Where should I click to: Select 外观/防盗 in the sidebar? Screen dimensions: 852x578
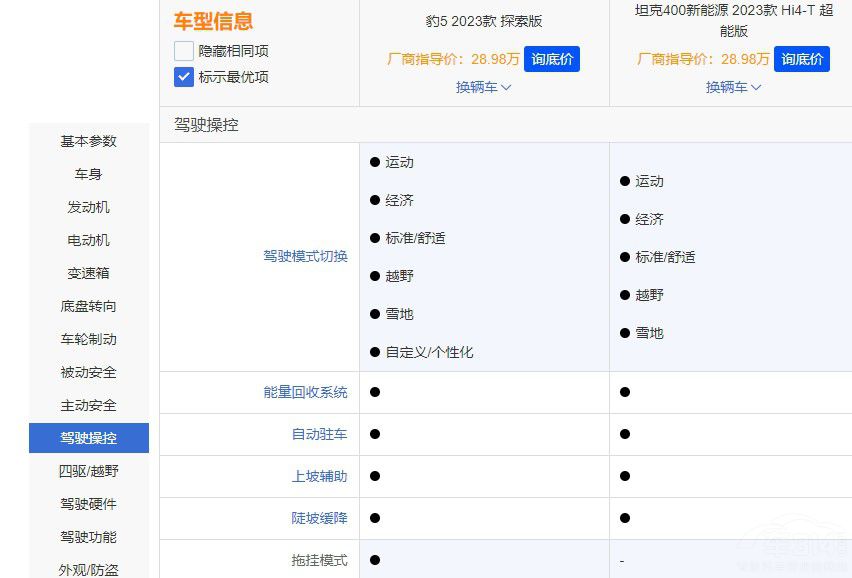tap(88, 569)
